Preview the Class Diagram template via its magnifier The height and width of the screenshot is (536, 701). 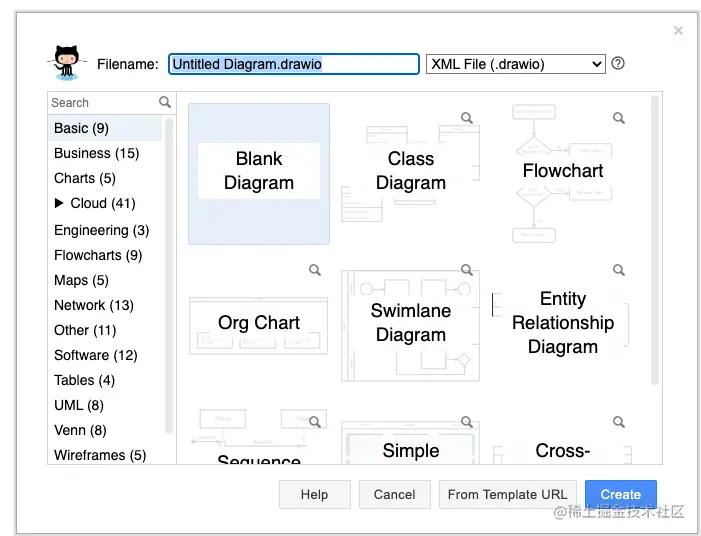[x=467, y=118]
